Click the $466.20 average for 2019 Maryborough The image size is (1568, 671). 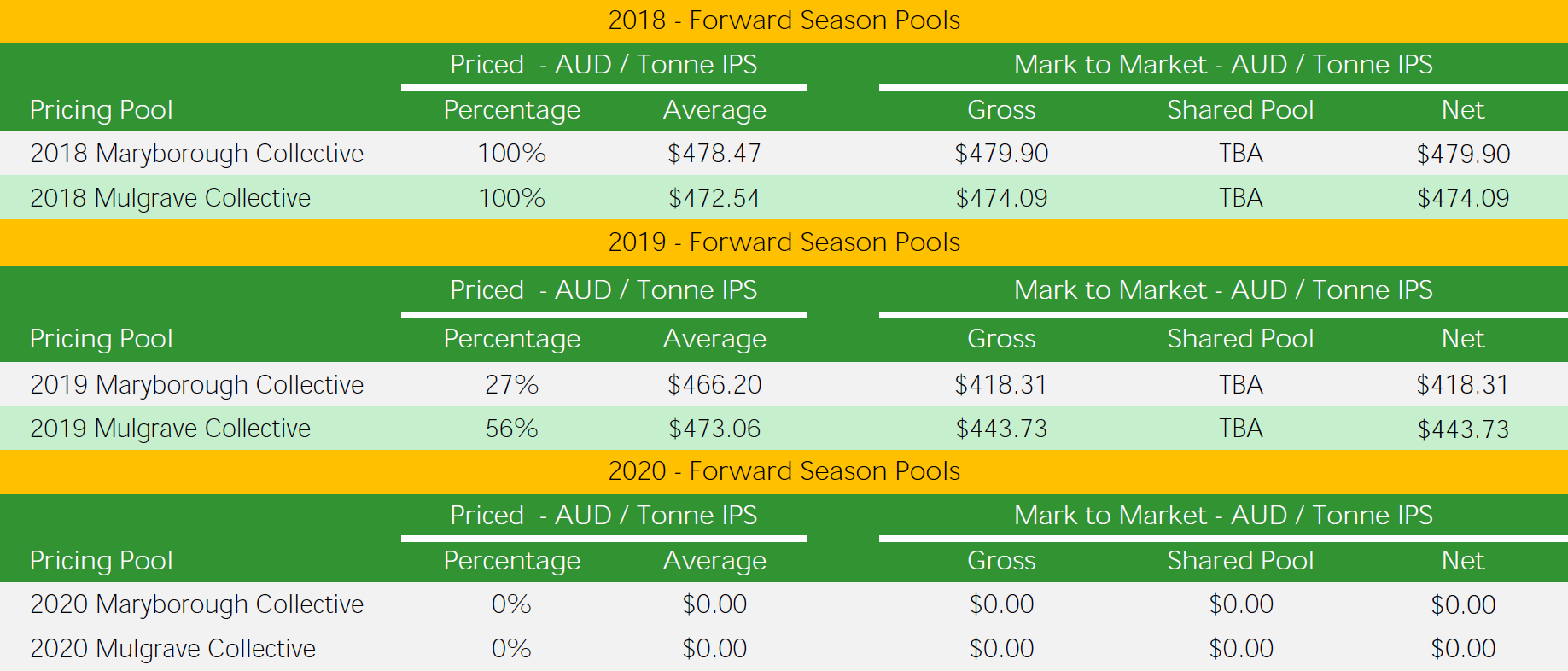pyautogui.click(x=714, y=385)
